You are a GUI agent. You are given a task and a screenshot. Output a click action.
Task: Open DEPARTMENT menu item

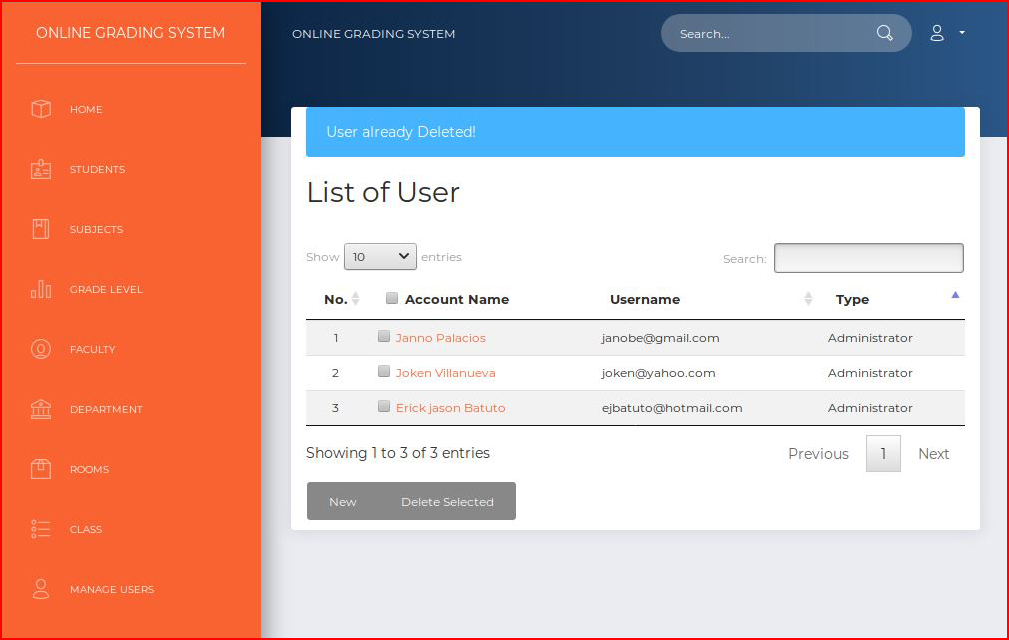pyautogui.click(x=106, y=409)
